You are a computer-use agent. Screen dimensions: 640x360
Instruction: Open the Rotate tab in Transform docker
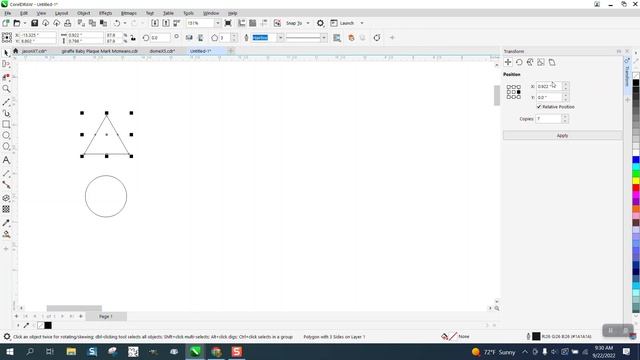(x=519, y=62)
